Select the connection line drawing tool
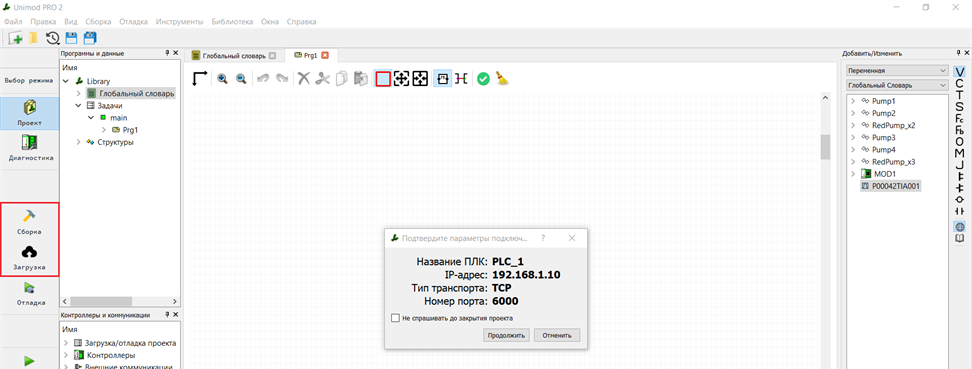 tap(200, 79)
